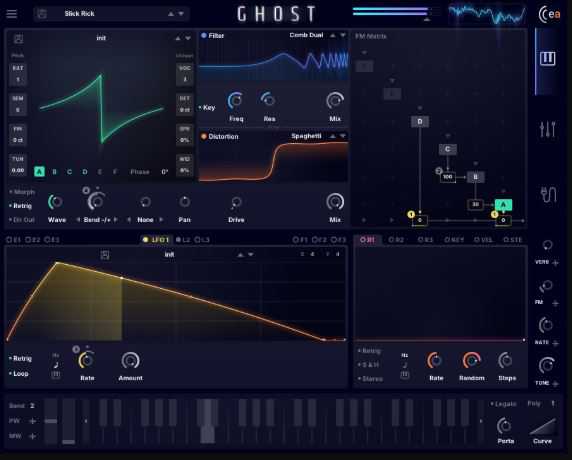Click the output level meter at top
Screen dimensions: 572x460
(391, 12)
